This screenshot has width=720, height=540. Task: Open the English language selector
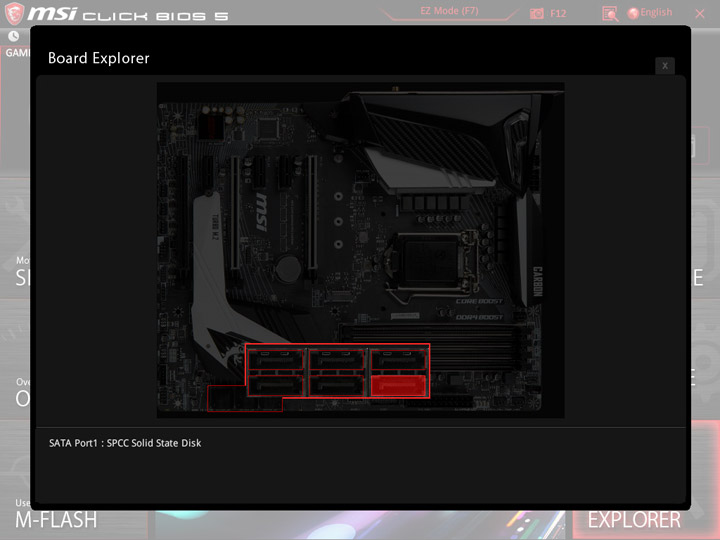tap(650, 13)
